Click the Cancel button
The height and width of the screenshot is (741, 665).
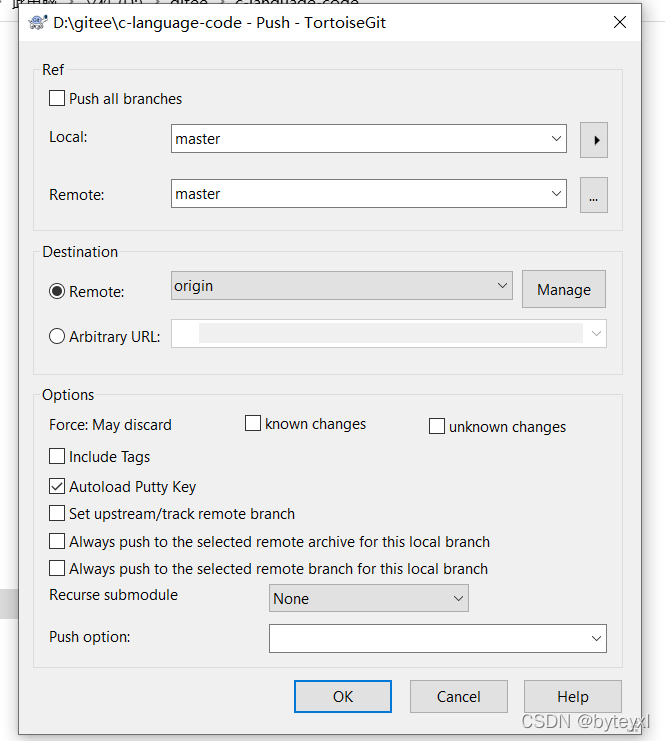[x=458, y=697]
